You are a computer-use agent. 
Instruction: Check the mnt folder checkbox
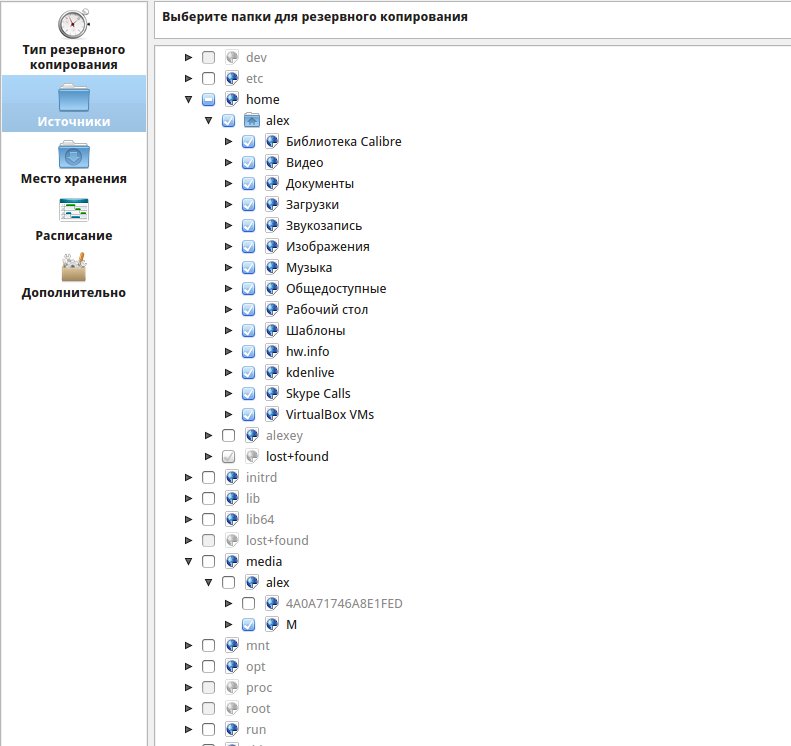point(208,646)
